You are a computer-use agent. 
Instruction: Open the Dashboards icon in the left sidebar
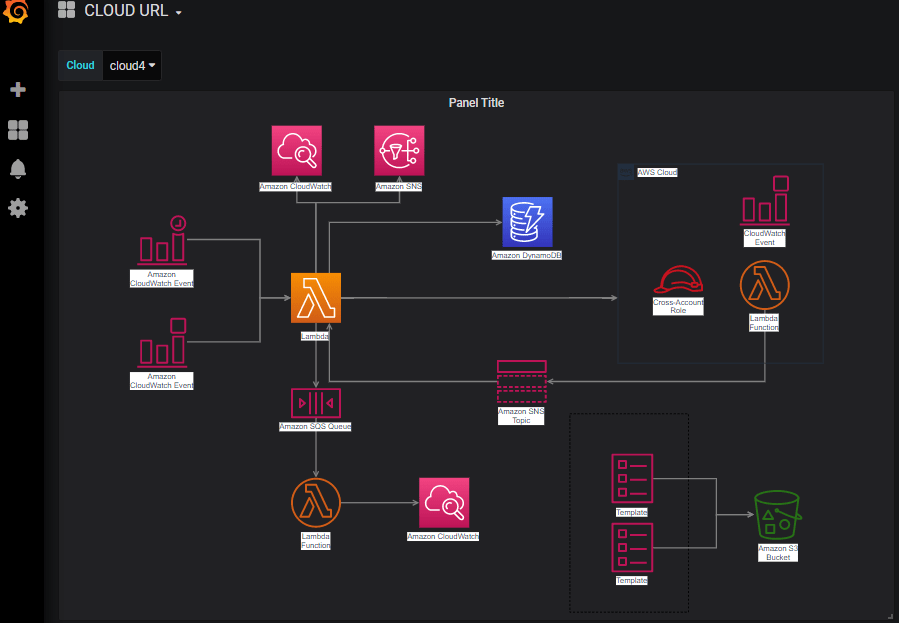pyautogui.click(x=17, y=130)
